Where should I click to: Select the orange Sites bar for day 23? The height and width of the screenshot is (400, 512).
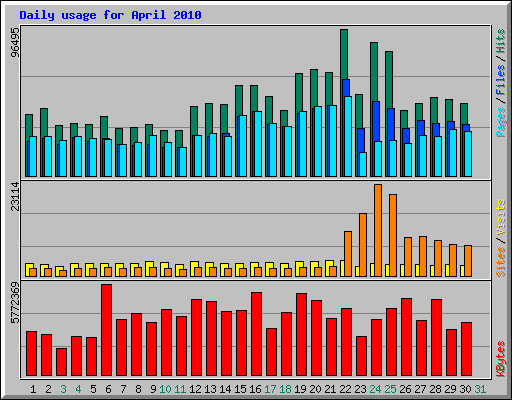363,245
